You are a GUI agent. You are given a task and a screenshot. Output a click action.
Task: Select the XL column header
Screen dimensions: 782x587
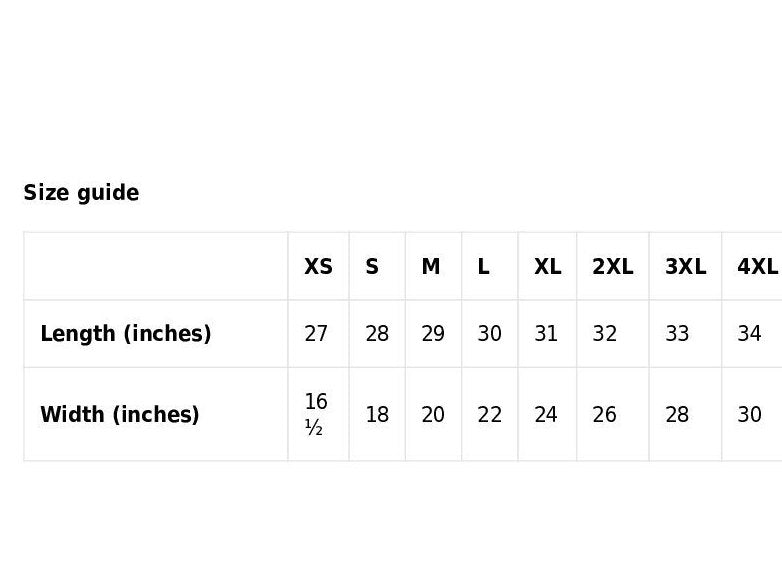pos(547,267)
